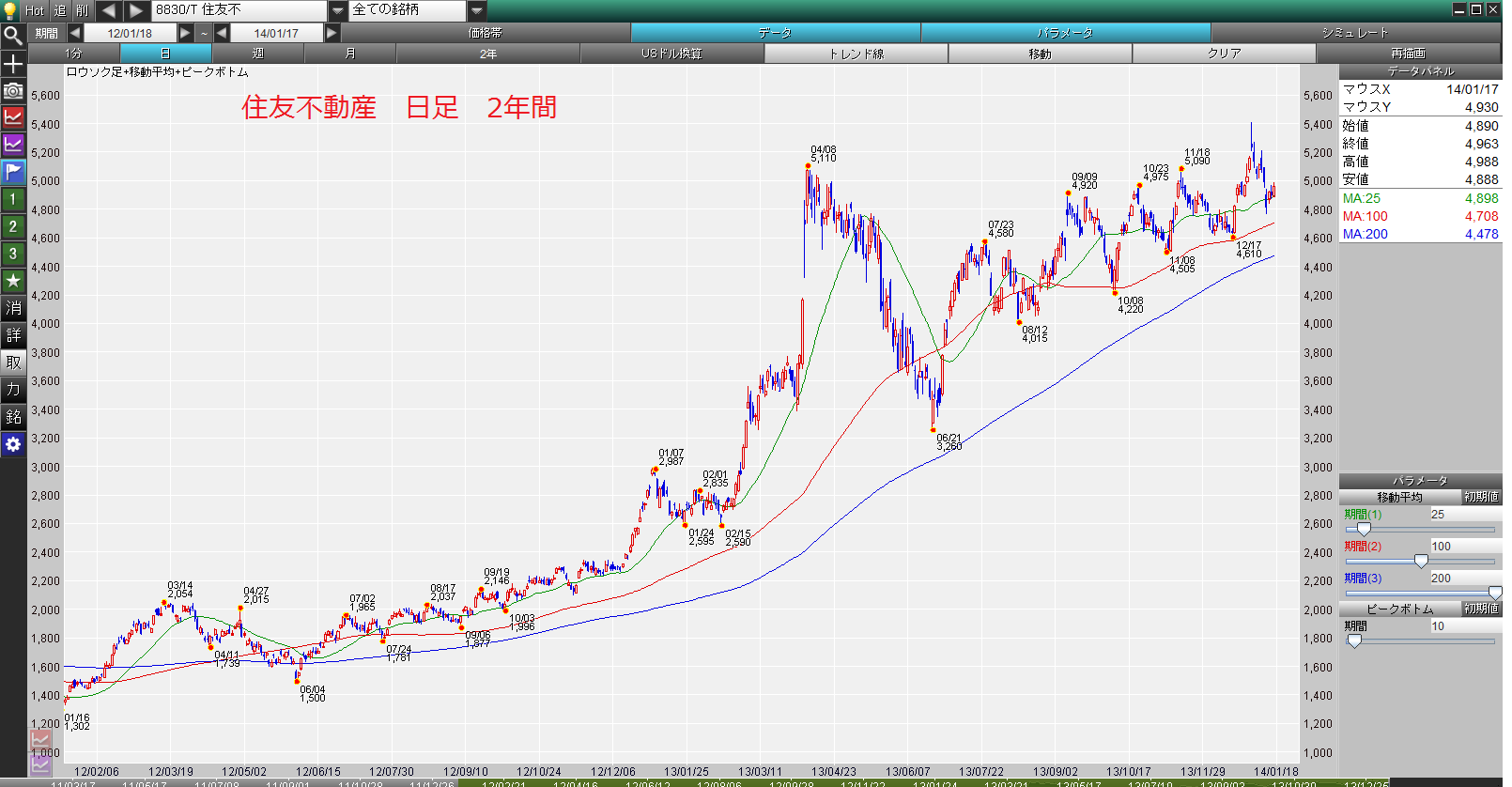Open settings with blue gear icon

pos(13,444)
